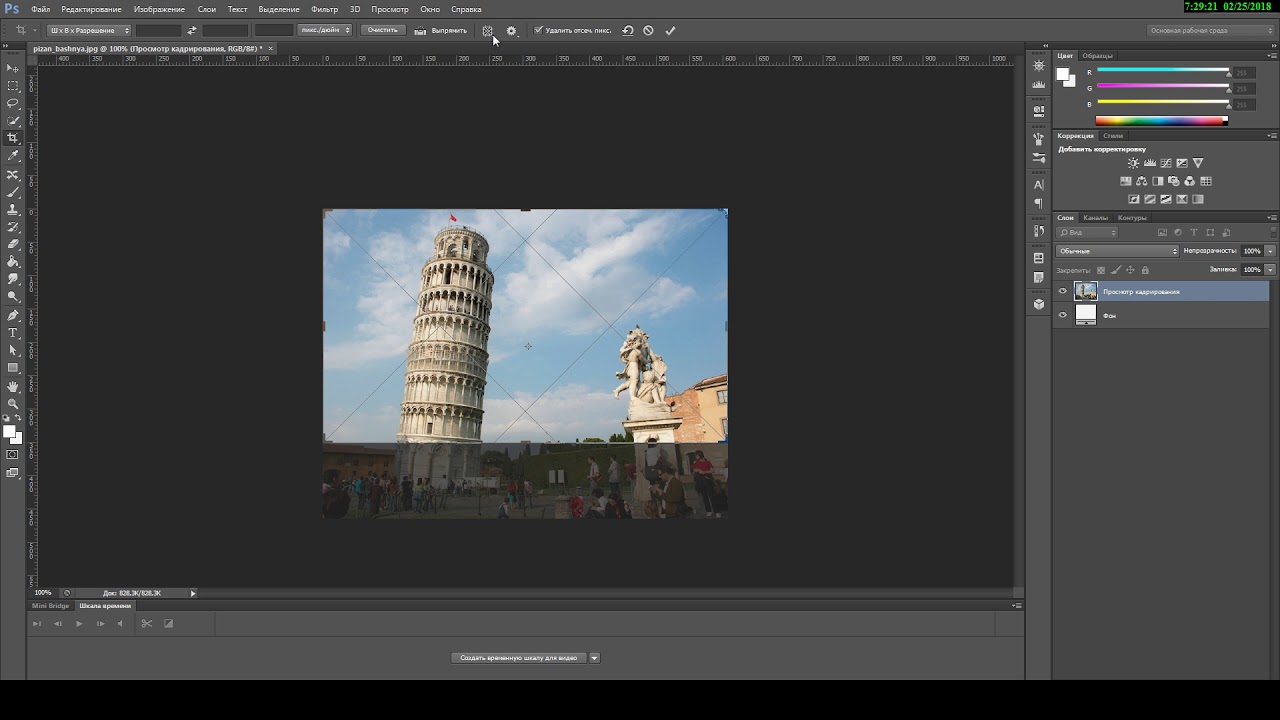Switch to the 'Каналы' tab
1280x720 pixels.
click(1096, 218)
